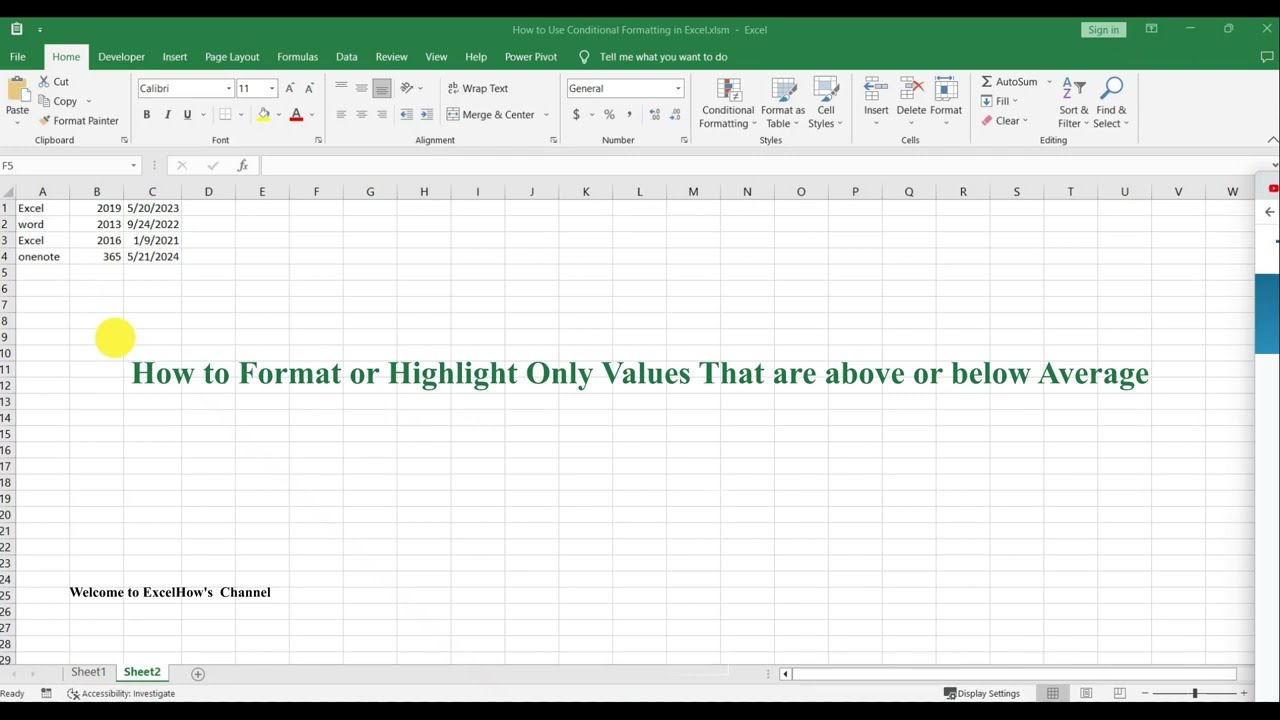Switch to the Page Layout tab
This screenshot has height=720, width=1280.
(x=232, y=57)
